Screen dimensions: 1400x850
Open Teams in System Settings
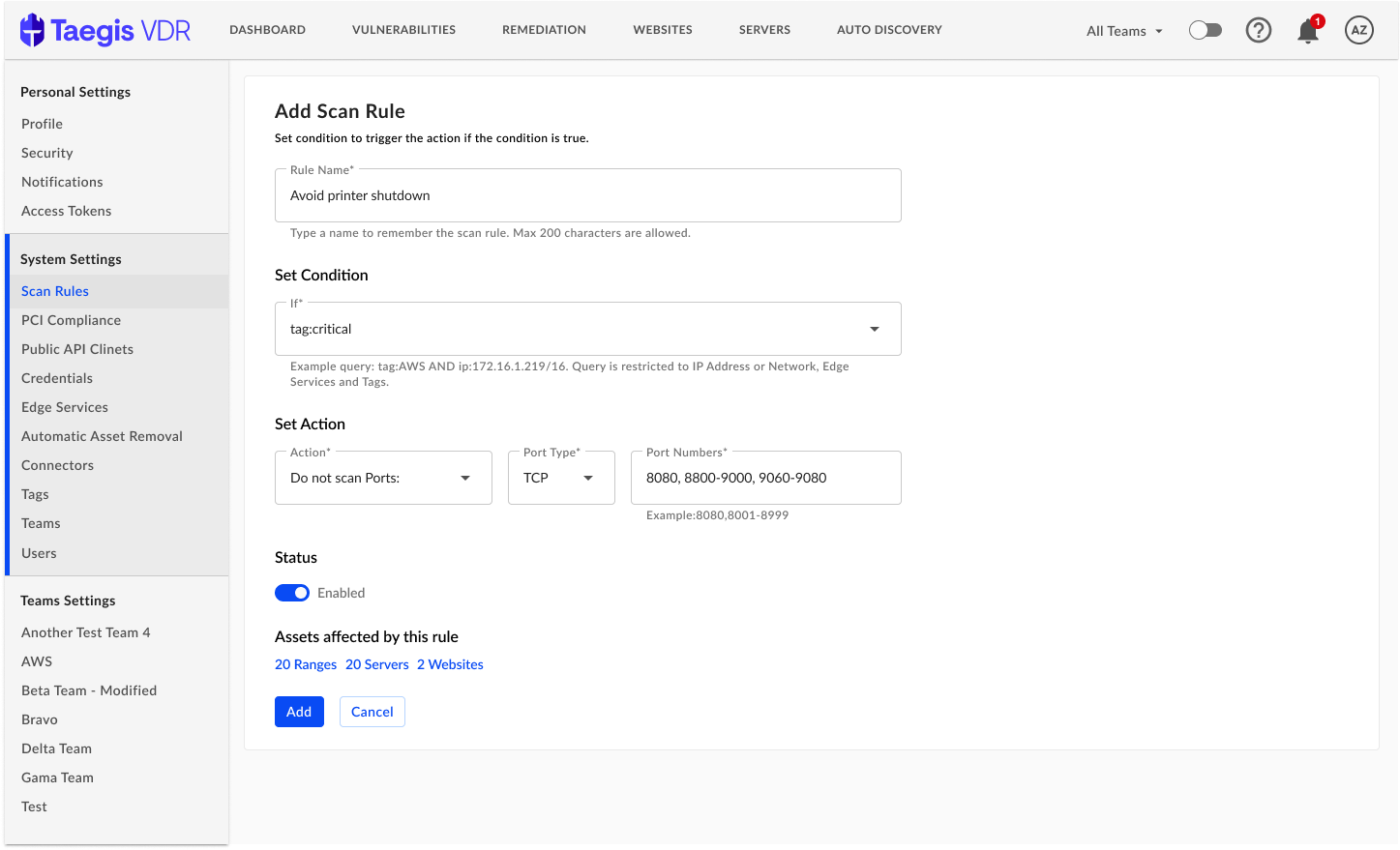click(41, 523)
